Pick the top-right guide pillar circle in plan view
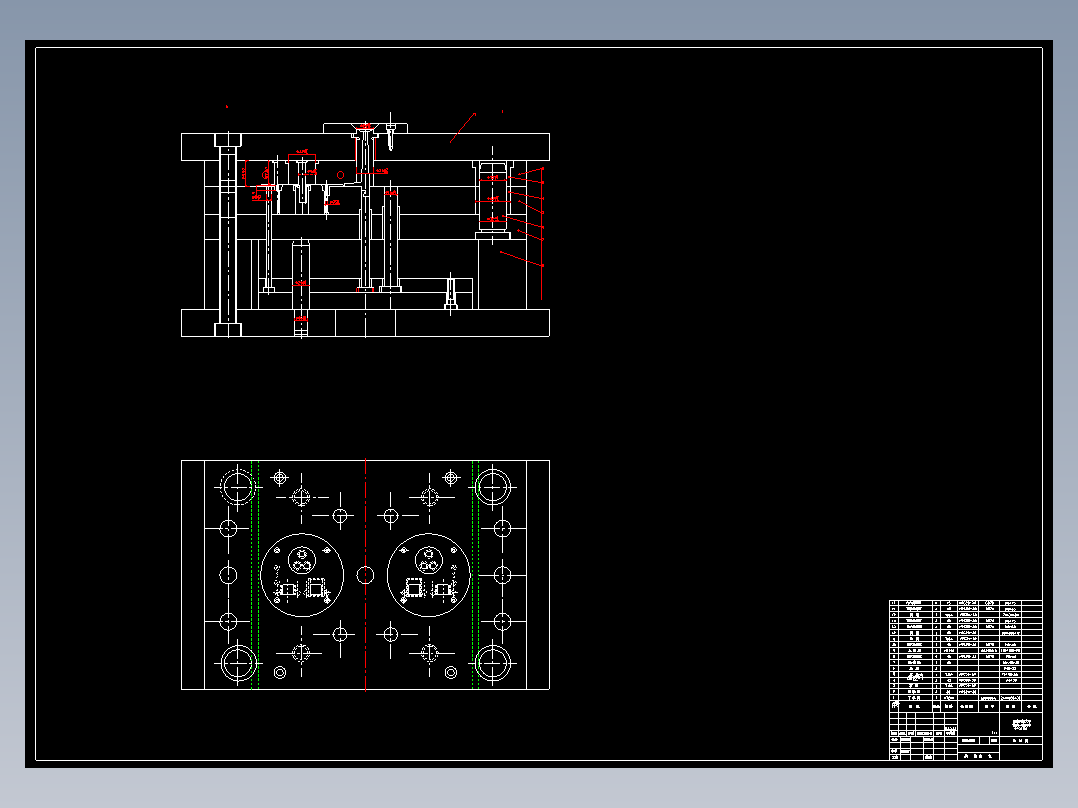1078x808 pixels. coord(493,486)
